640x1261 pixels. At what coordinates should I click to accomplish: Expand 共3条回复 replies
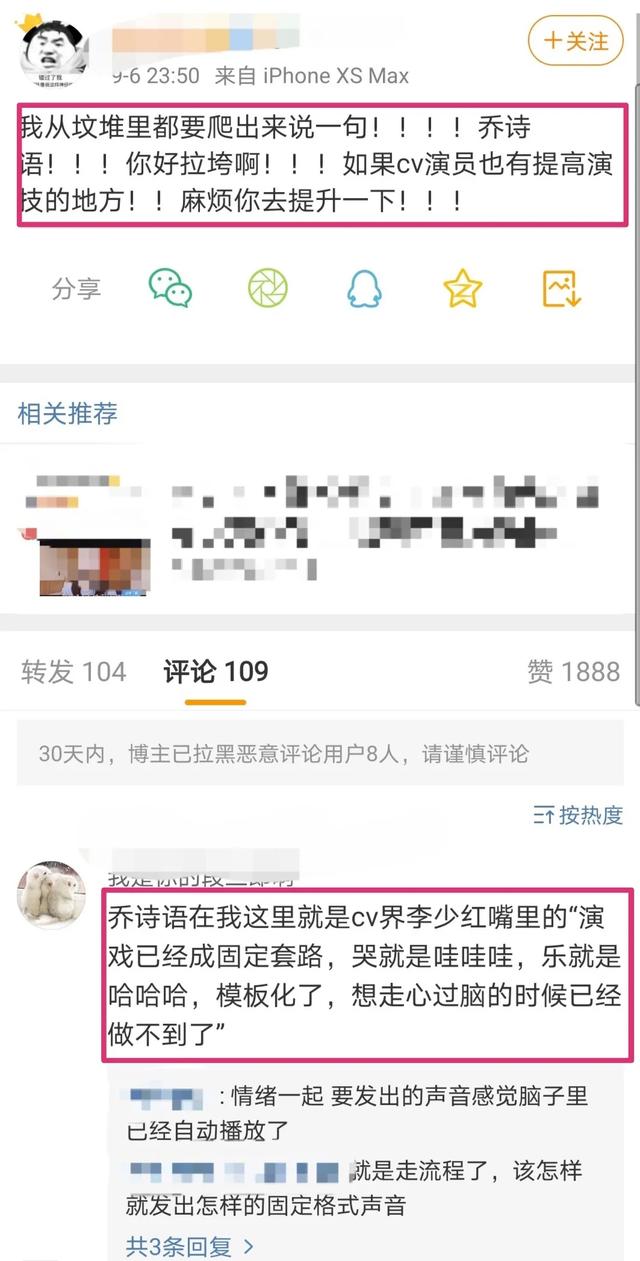click(x=189, y=1246)
